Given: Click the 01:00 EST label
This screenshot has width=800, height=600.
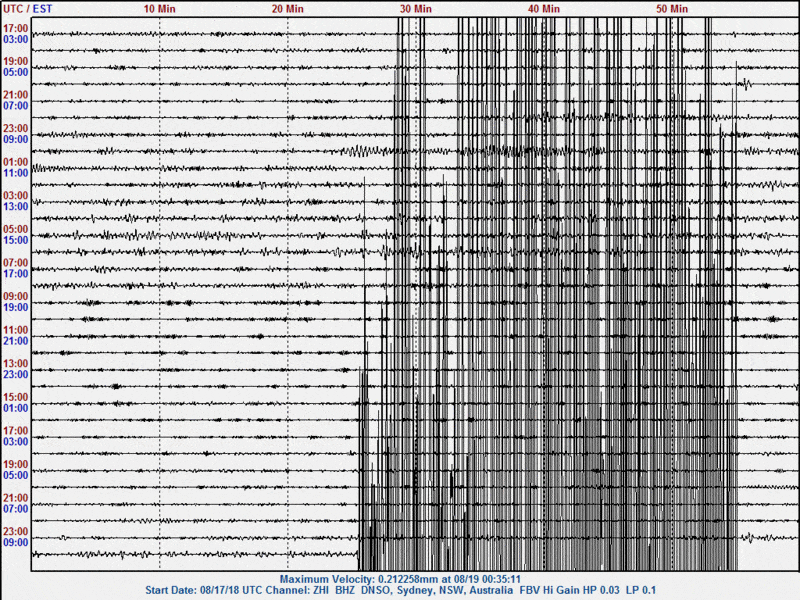Looking at the screenshot, I should pyautogui.click(x=15, y=408).
